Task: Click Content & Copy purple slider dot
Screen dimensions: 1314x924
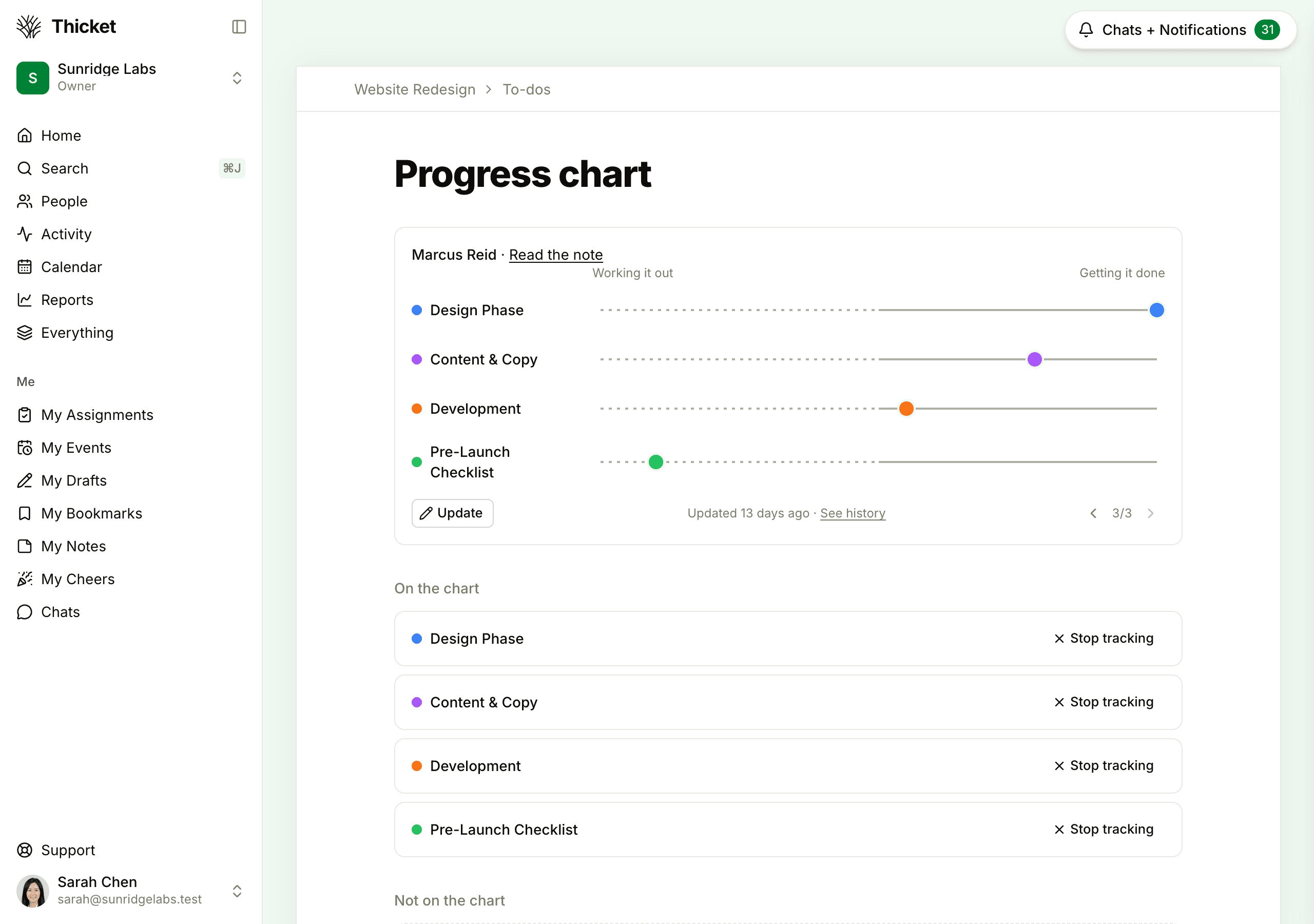Action: pos(1034,359)
